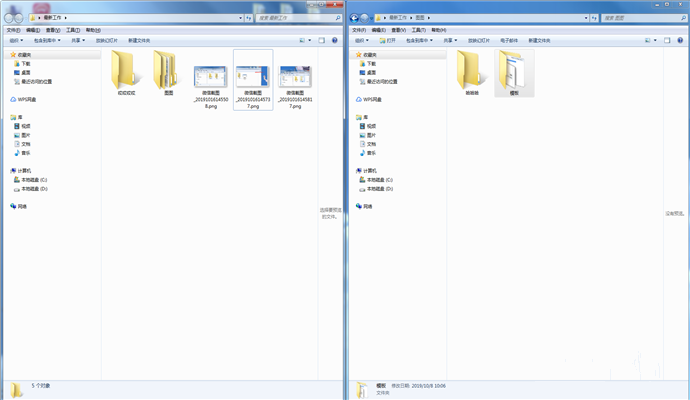Open 本地磁盘 (C:) in the window with 电子邮件 button
Screen dimensions: 690x400
[375, 180]
